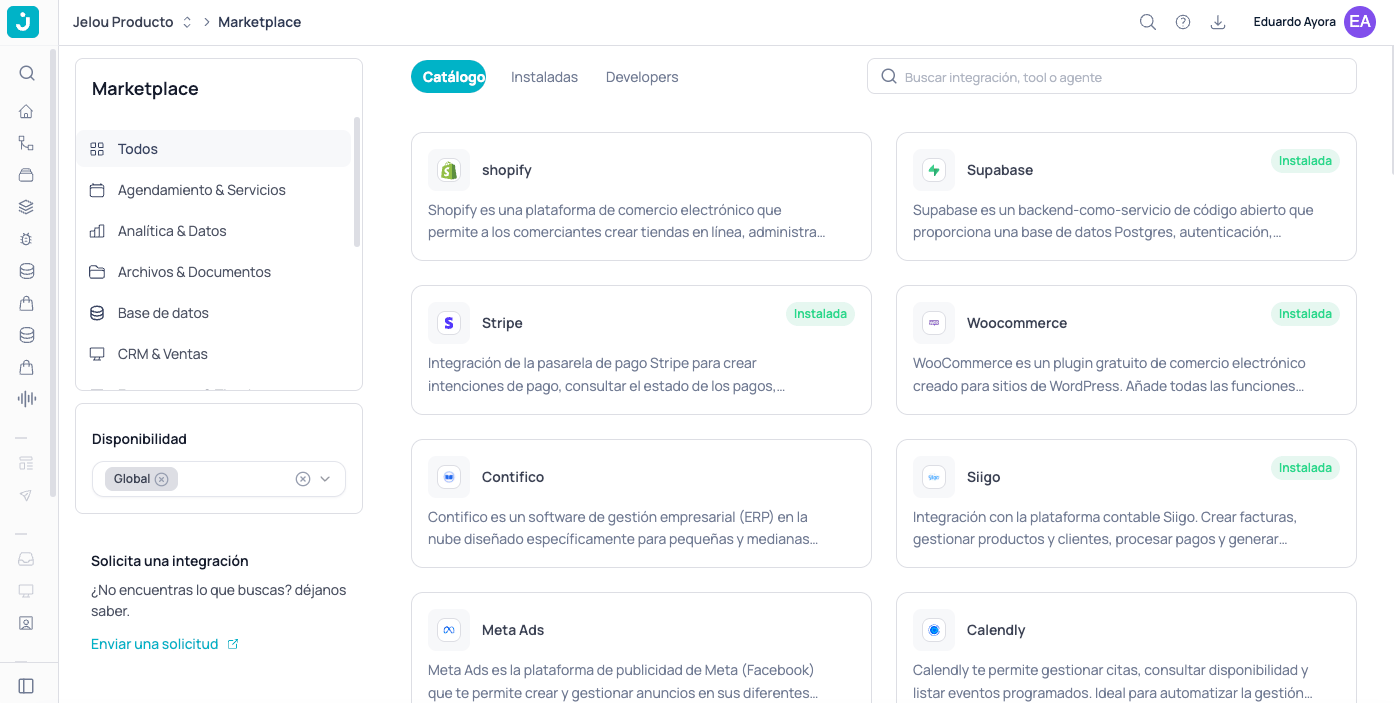
Task: Click the Supabase logo icon
Action: (x=934, y=170)
